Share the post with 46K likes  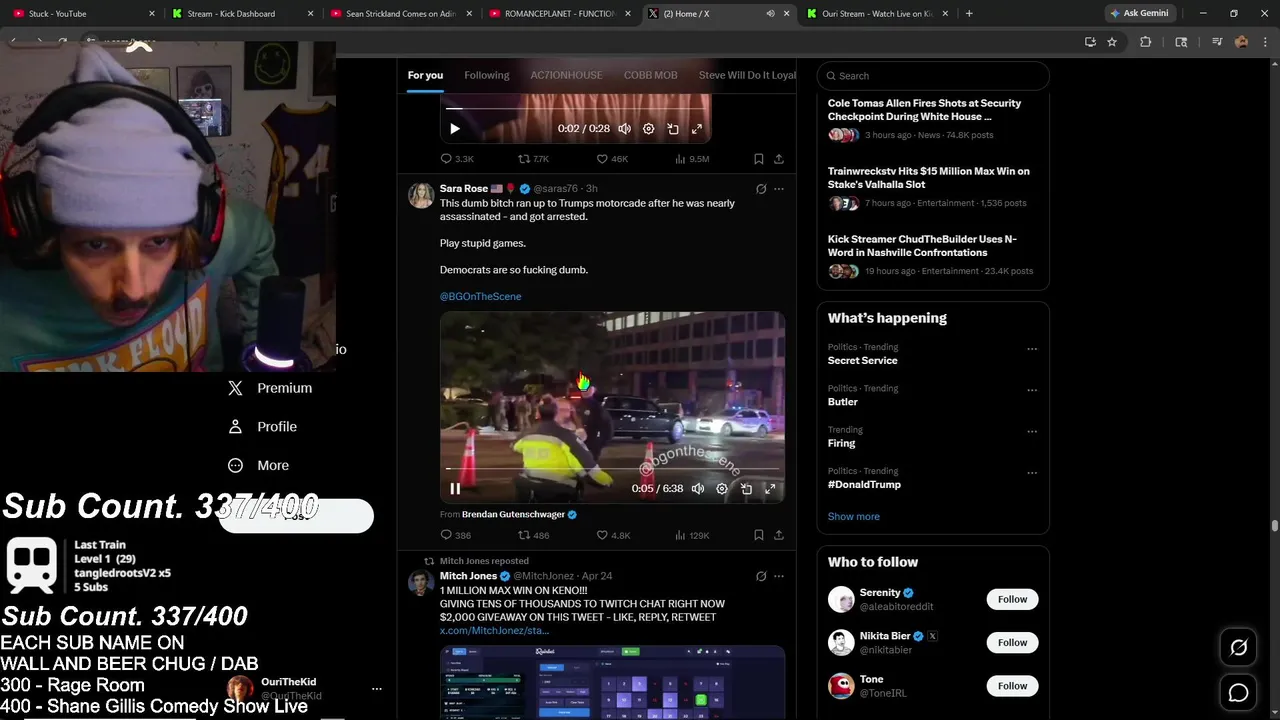coord(779,159)
